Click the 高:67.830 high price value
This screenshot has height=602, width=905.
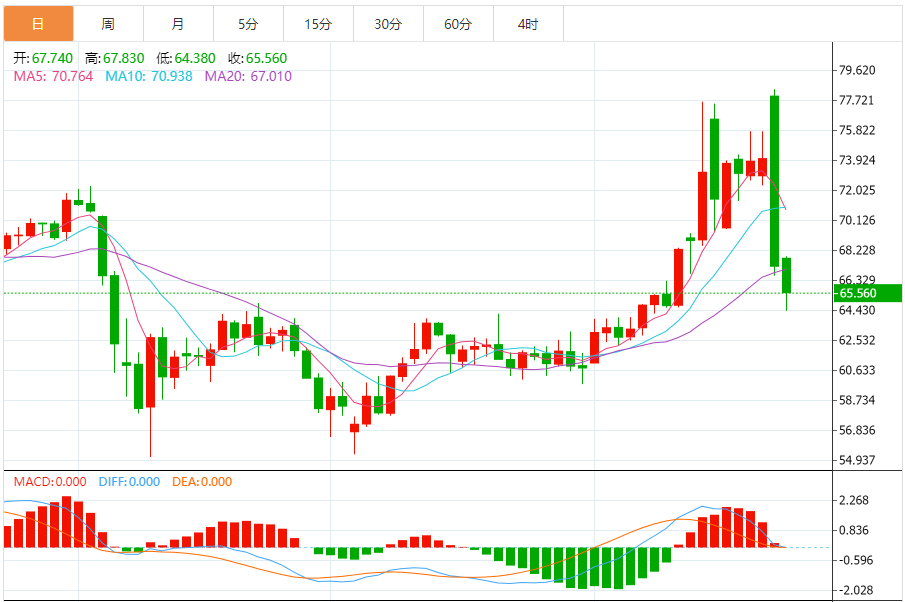(115, 58)
